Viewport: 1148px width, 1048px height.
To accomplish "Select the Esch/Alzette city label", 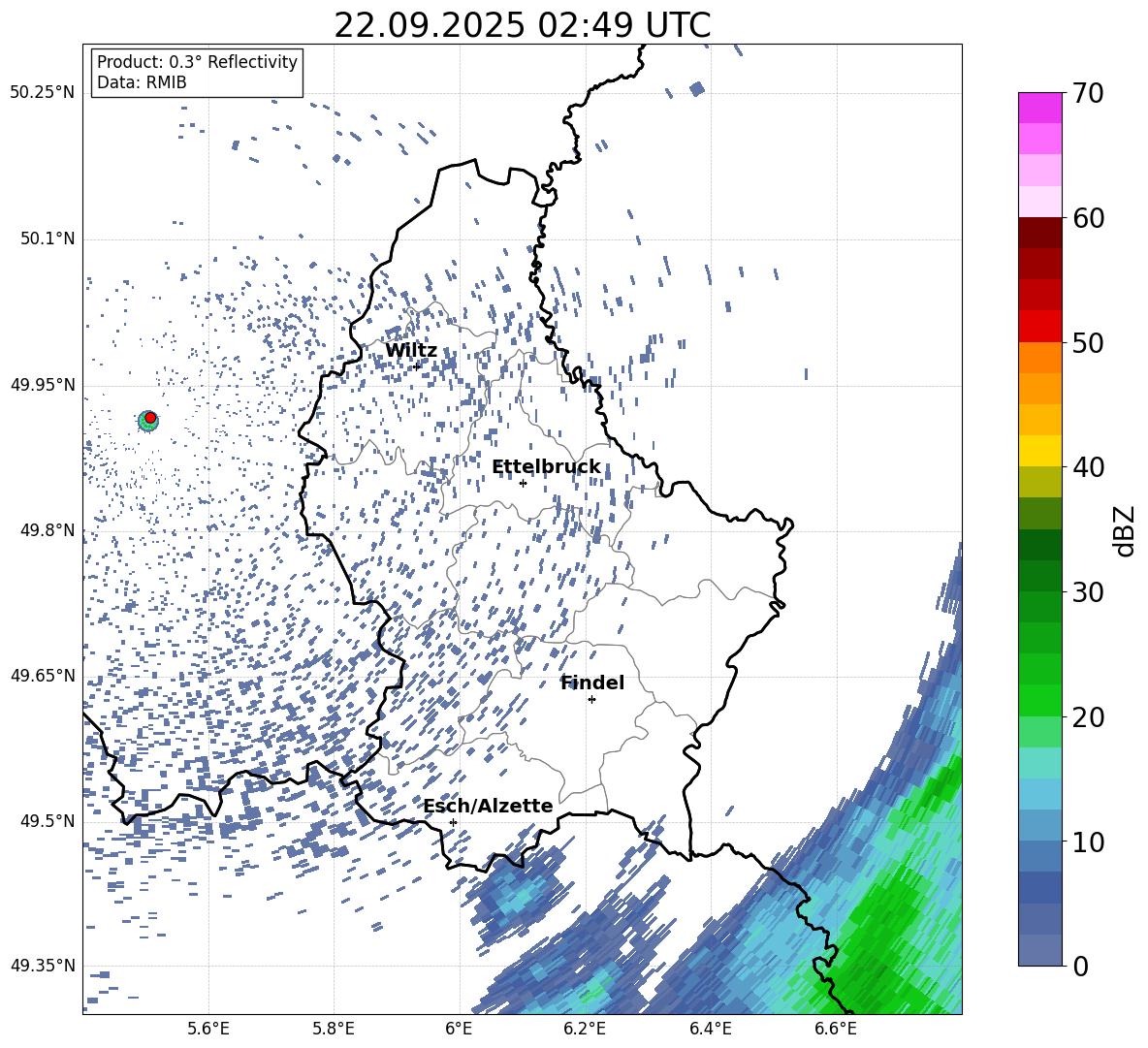I will [x=489, y=806].
